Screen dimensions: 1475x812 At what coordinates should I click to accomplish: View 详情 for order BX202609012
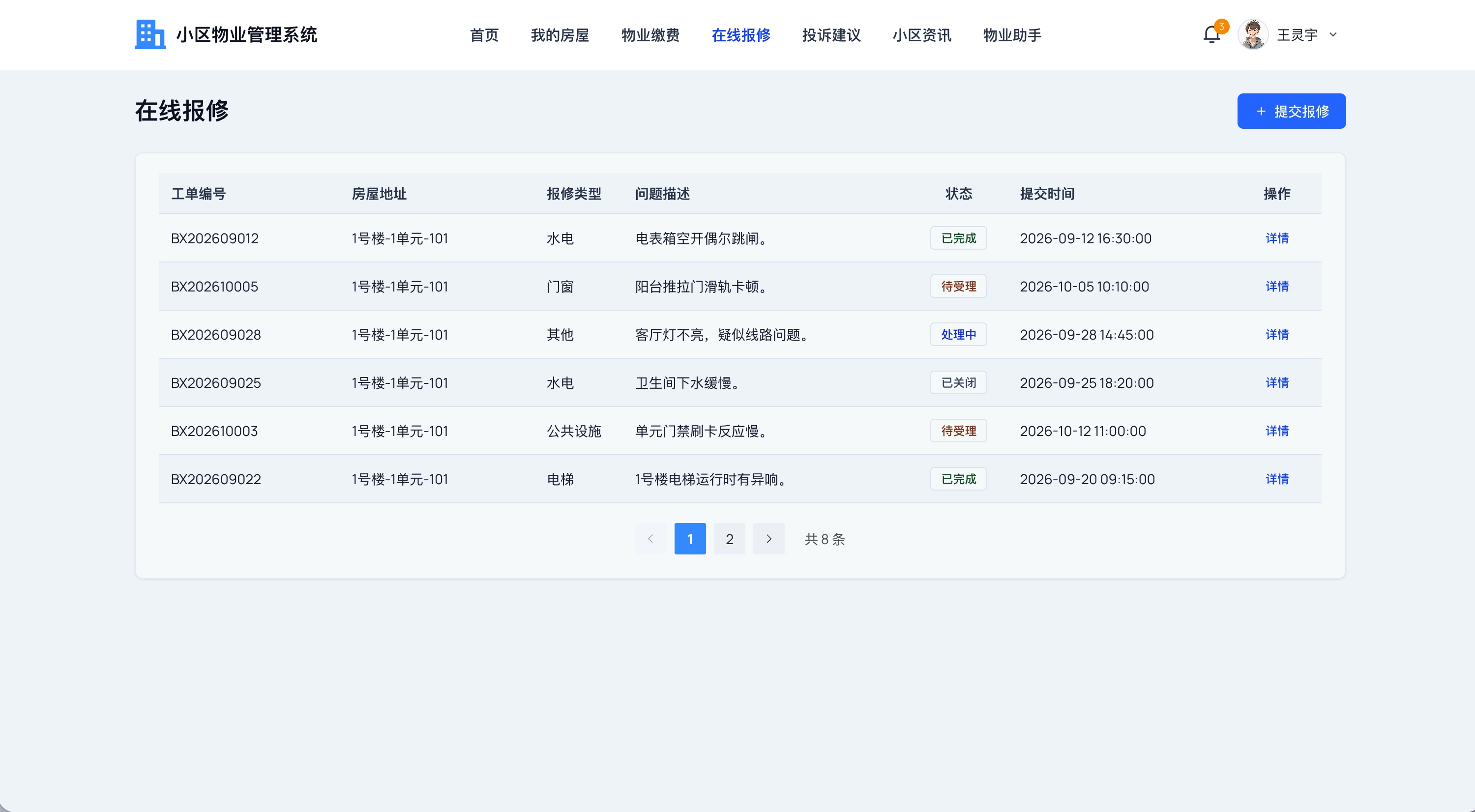coord(1277,238)
